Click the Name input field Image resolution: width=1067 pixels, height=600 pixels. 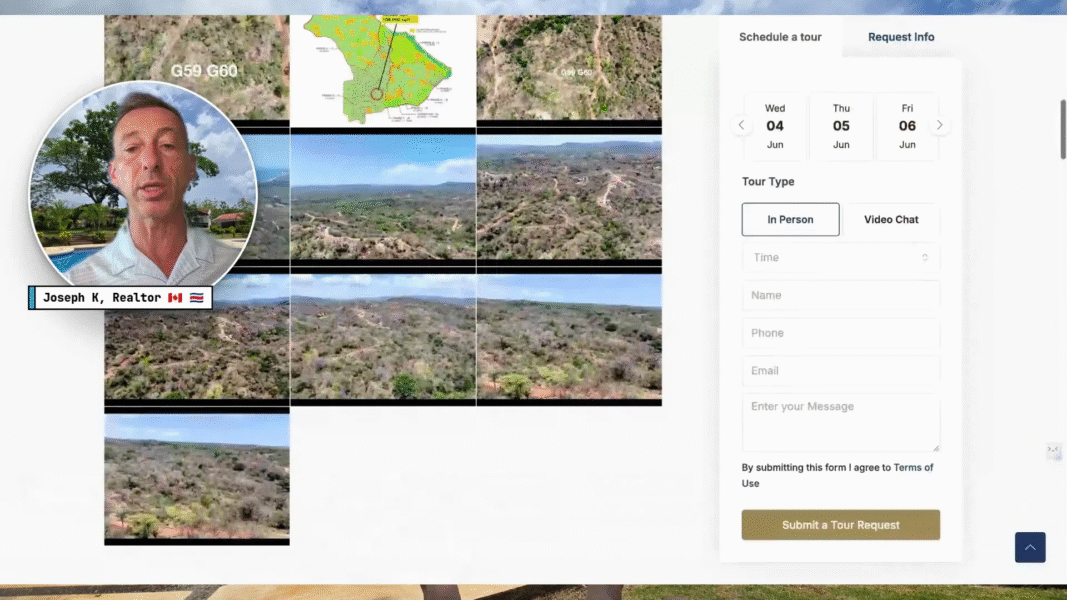click(840, 296)
